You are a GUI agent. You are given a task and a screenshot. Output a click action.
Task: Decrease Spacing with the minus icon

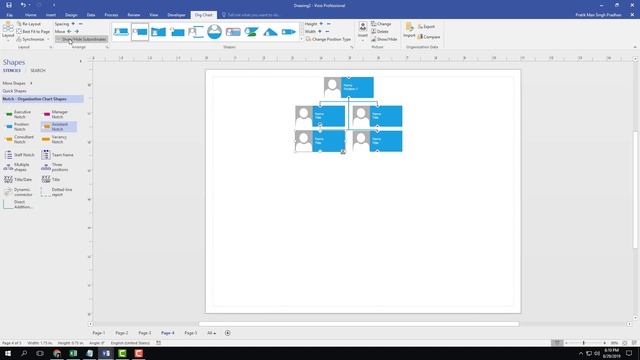pos(81,24)
